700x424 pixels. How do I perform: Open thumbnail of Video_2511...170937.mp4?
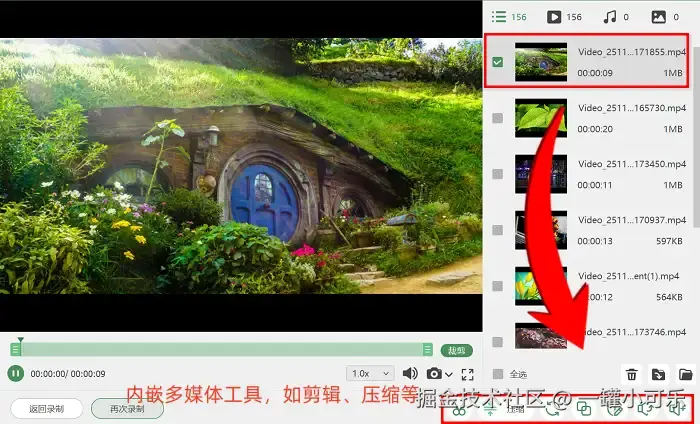tap(541, 230)
